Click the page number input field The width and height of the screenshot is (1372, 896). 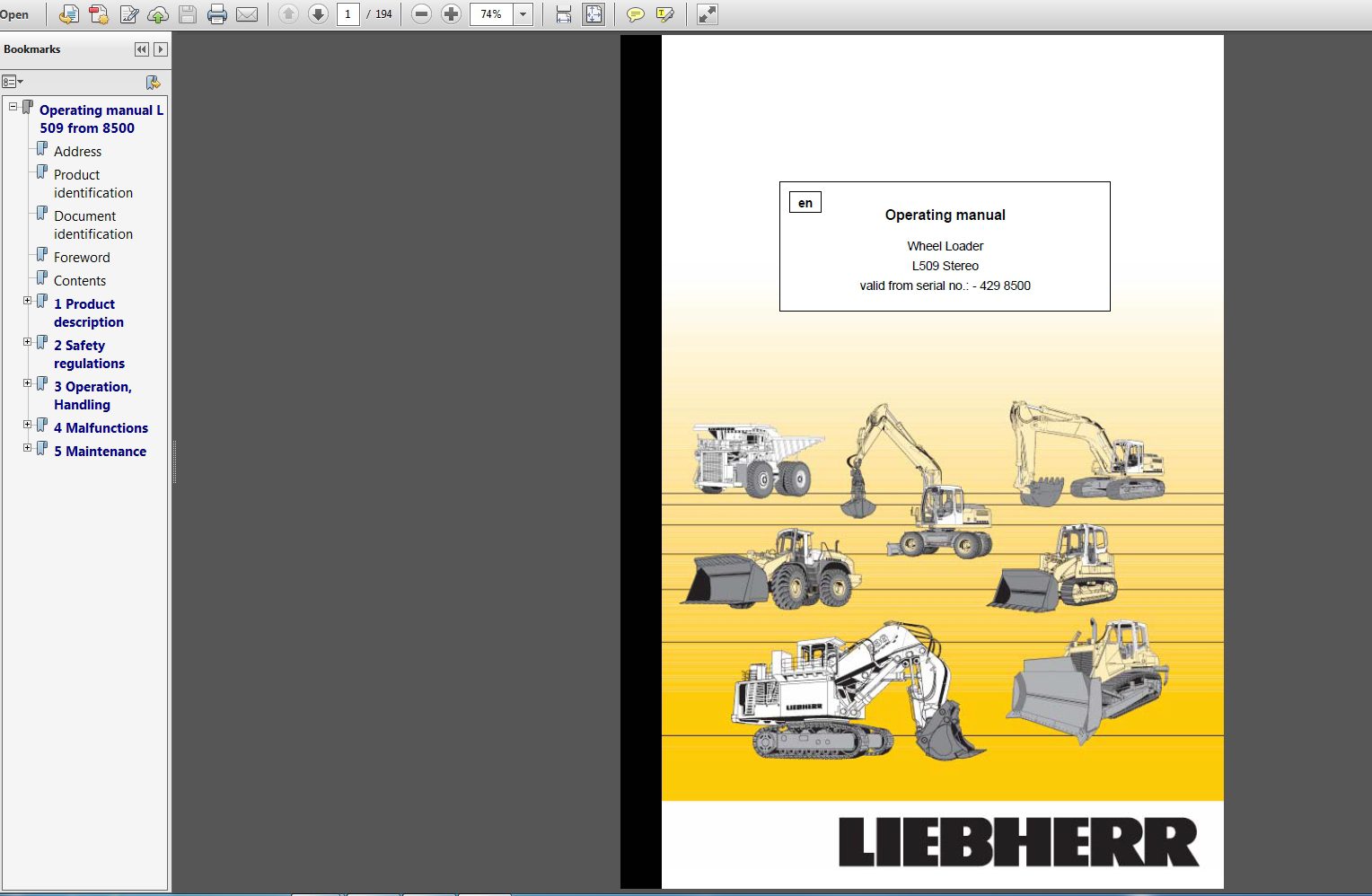tap(348, 14)
